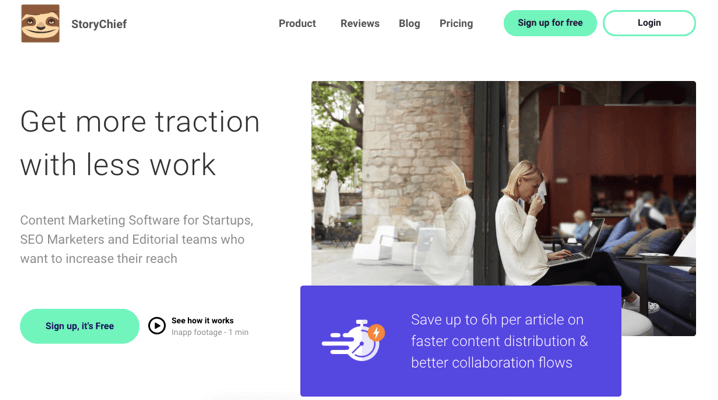Click the Login button

click(649, 23)
